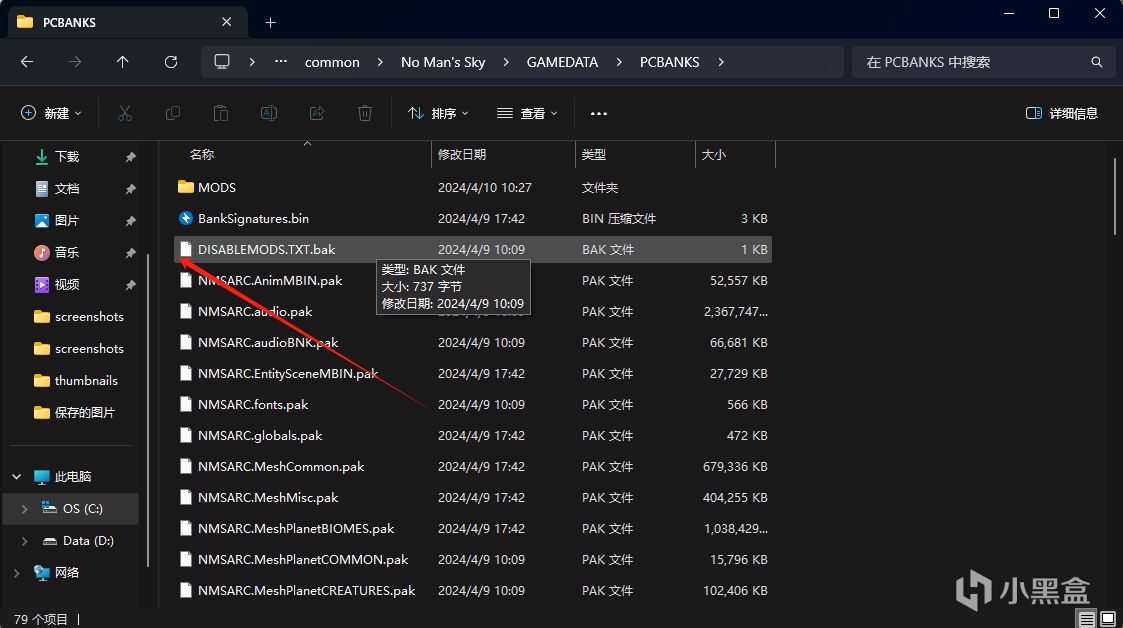The height and width of the screenshot is (628, 1123).
Task: Click the Rename icon in toolbar
Action: coord(269,113)
